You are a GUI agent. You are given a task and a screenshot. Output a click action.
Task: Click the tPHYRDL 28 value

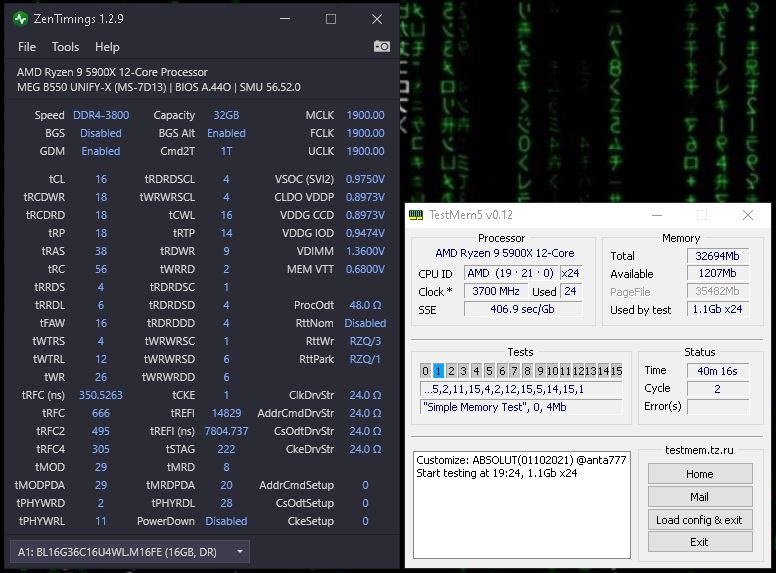coord(226,503)
